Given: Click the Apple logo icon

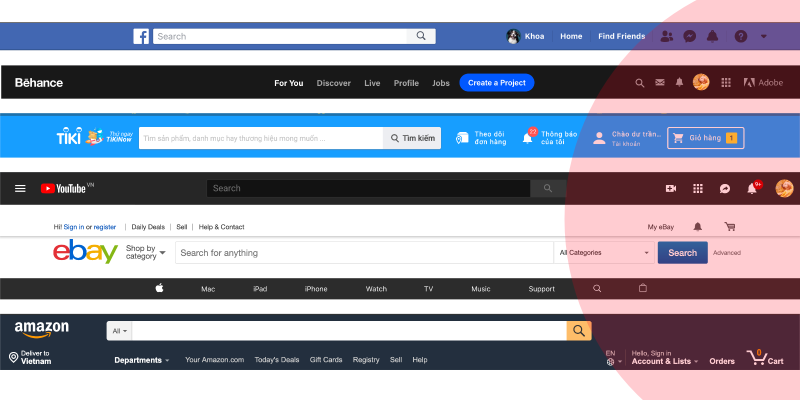Looking at the screenshot, I should click(x=159, y=288).
